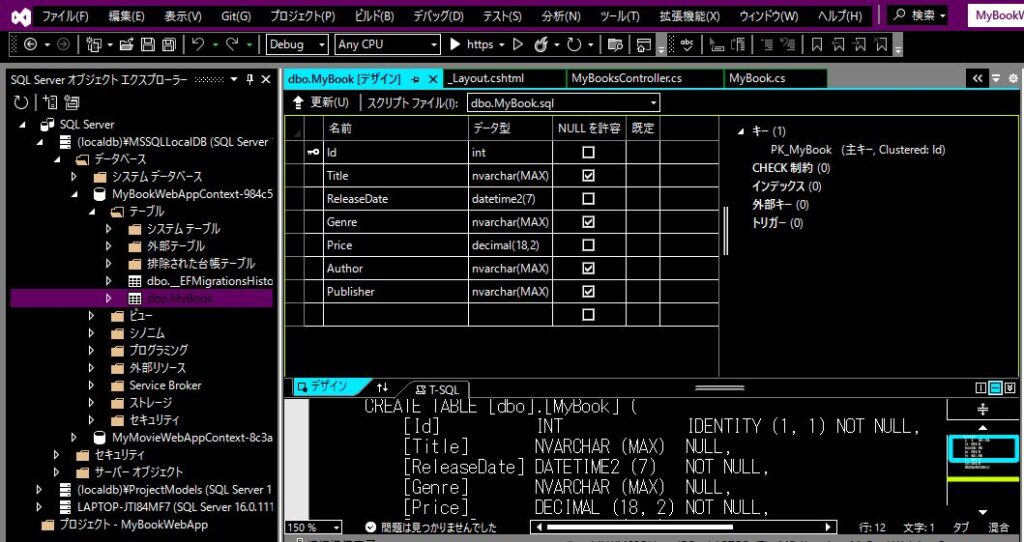1024x542 pixels.
Task: Click the 更新(U) update button
Action: 321,102
